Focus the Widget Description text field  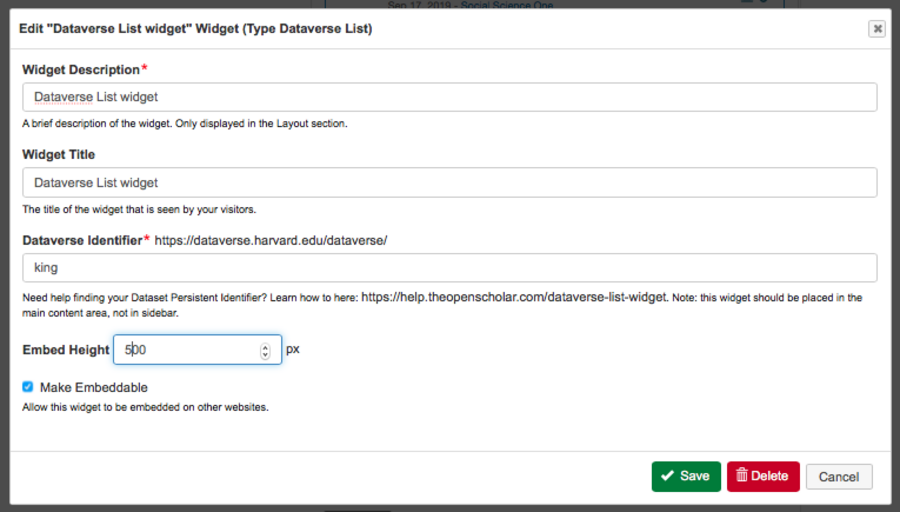tap(449, 97)
